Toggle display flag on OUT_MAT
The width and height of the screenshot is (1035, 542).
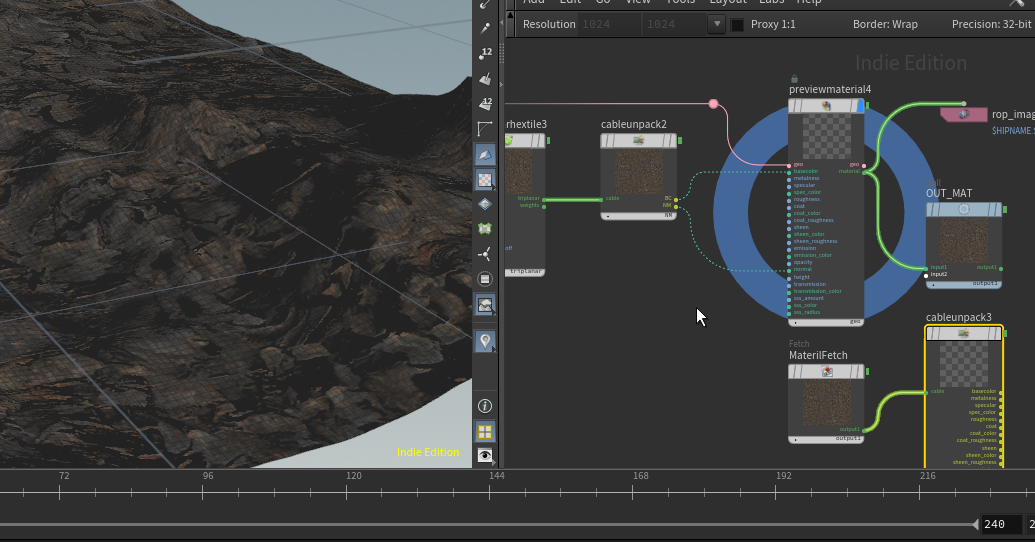(1005, 209)
